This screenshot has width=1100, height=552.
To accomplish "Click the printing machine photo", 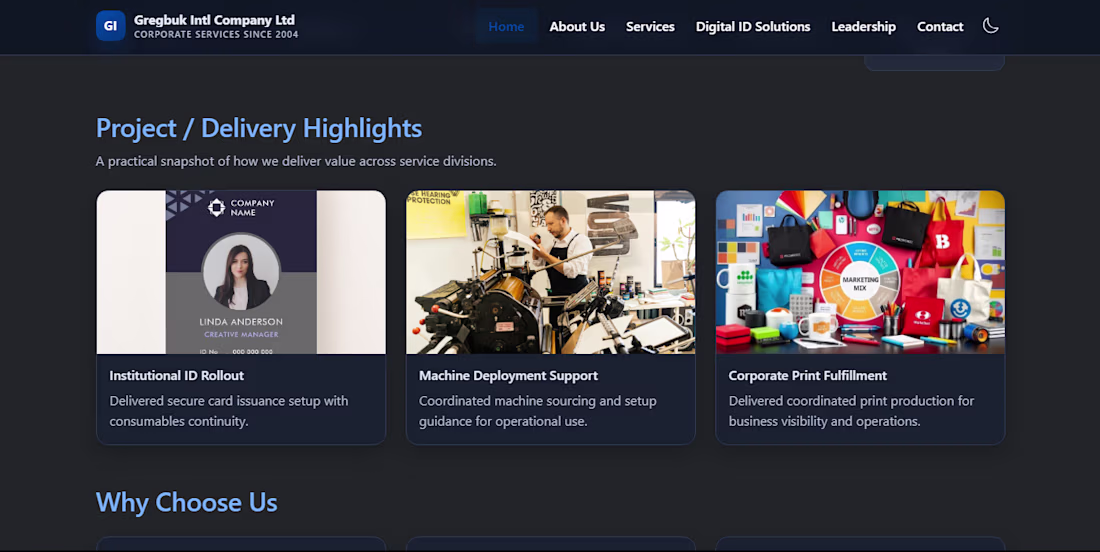I will point(551,272).
